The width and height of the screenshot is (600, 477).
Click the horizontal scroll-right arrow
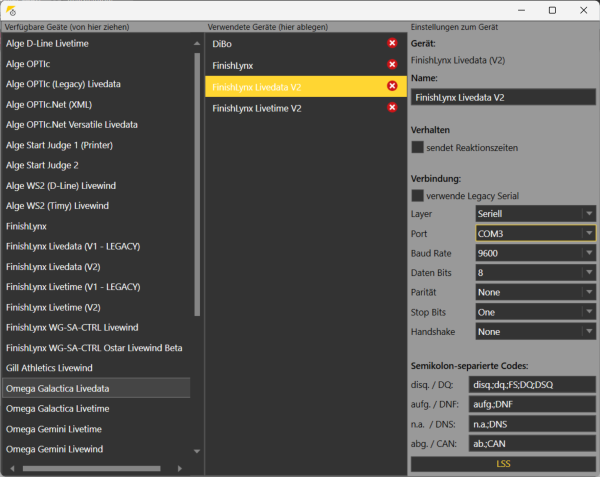pos(179,468)
